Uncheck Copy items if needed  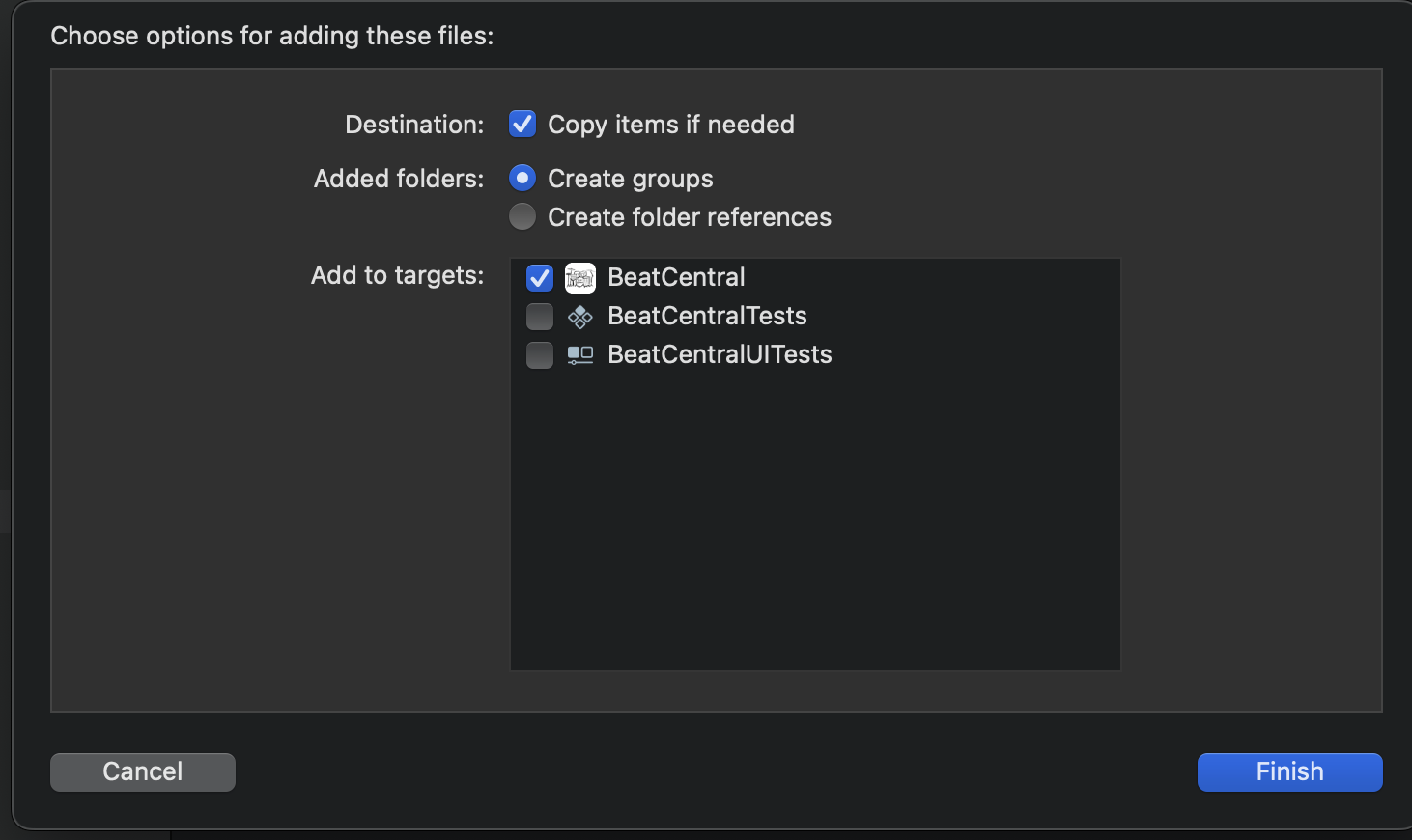[x=522, y=124]
